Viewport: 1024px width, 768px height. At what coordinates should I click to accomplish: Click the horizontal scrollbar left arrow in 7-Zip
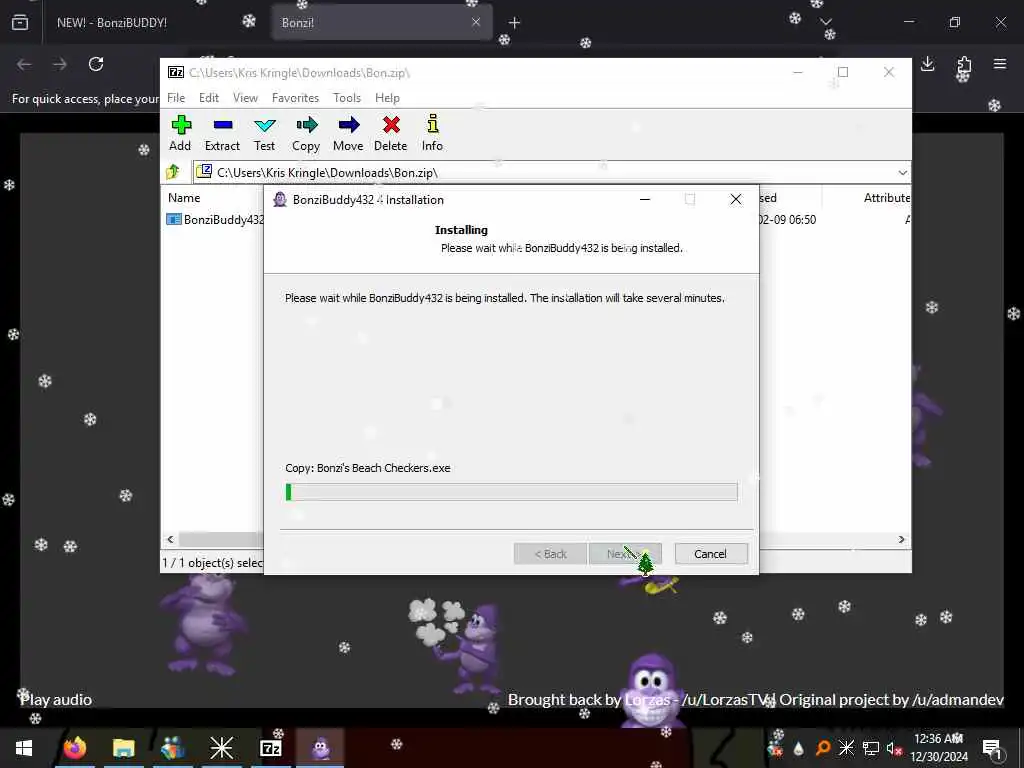[x=170, y=539]
